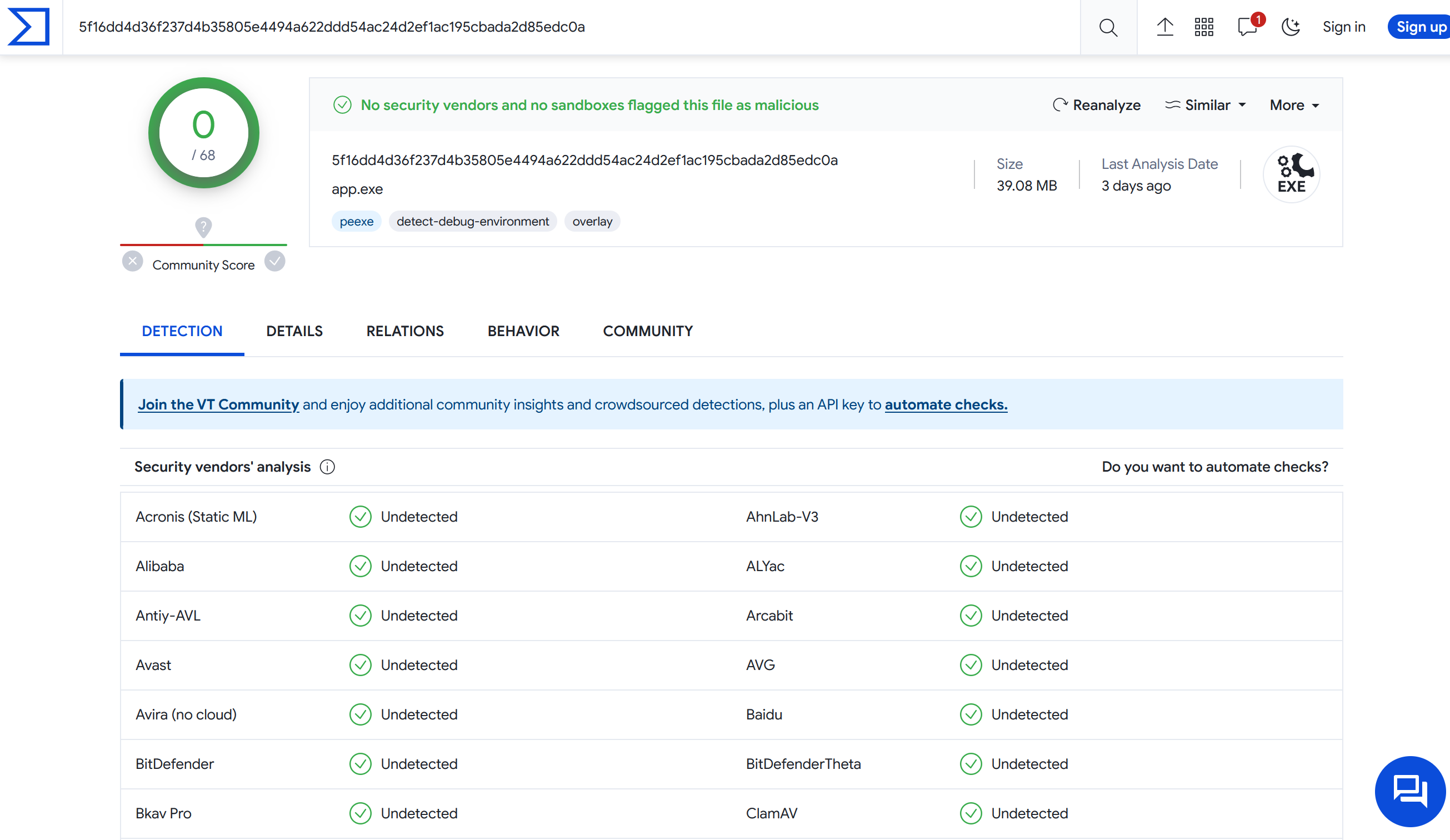Click the AVG undetected check icon
Viewport: 1450px width, 840px height.
click(x=970, y=665)
